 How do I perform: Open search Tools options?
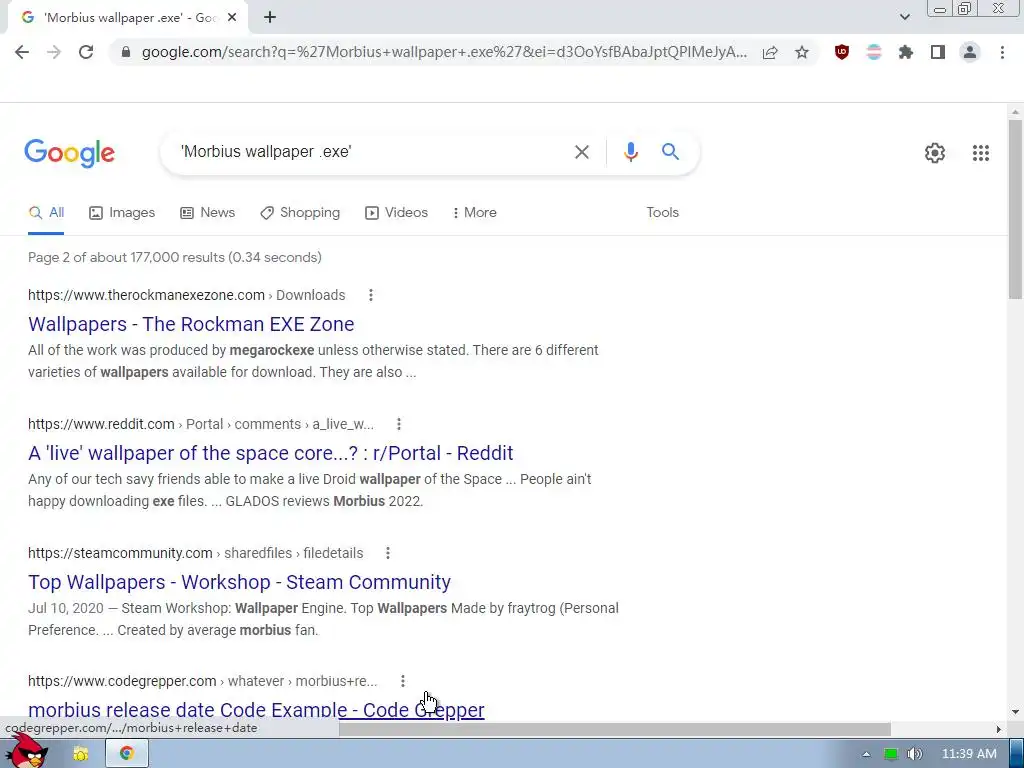(x=662, y=213)
